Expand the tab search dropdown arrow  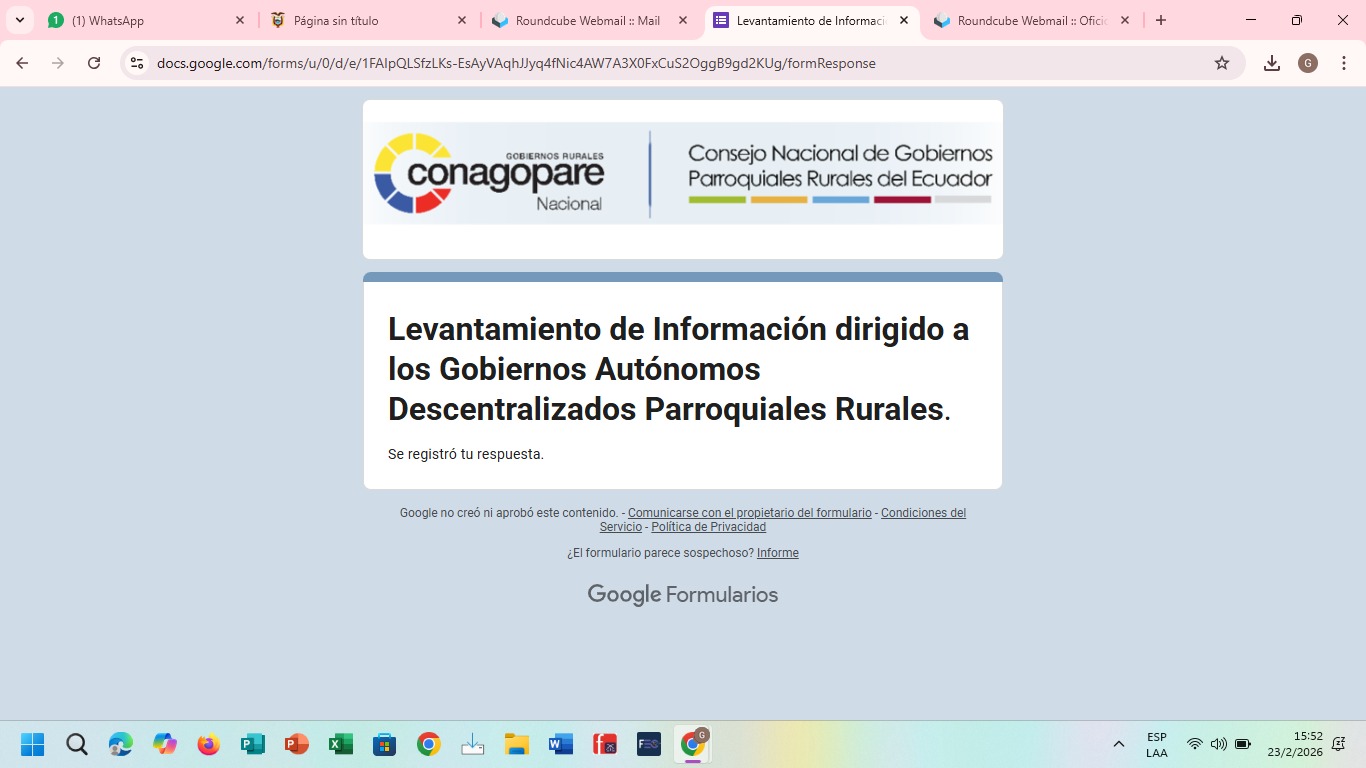(x=19, y=20)
